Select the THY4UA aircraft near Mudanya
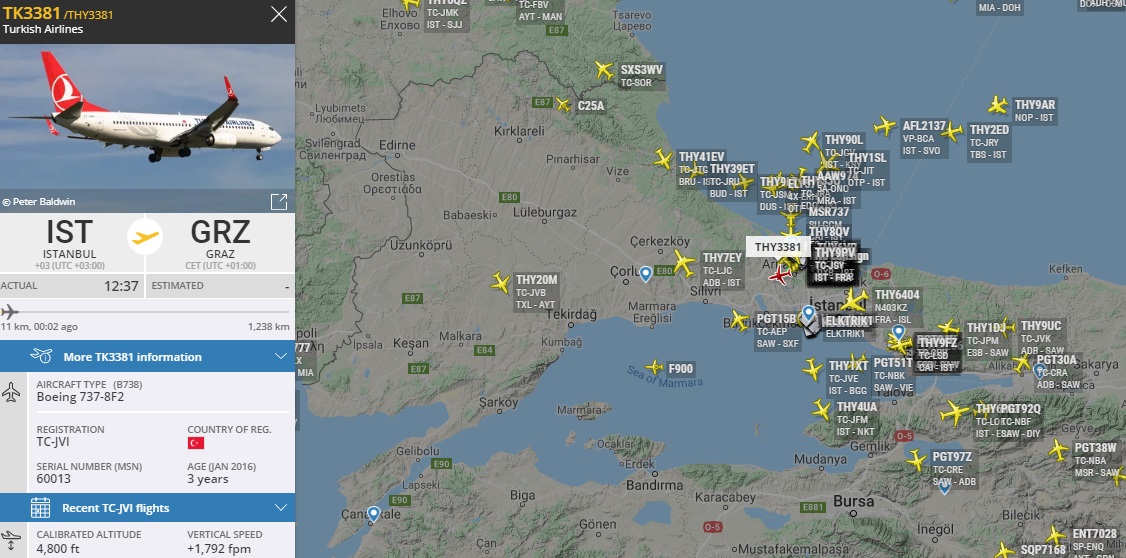1126x558 pixels. [x=822, y=410]
